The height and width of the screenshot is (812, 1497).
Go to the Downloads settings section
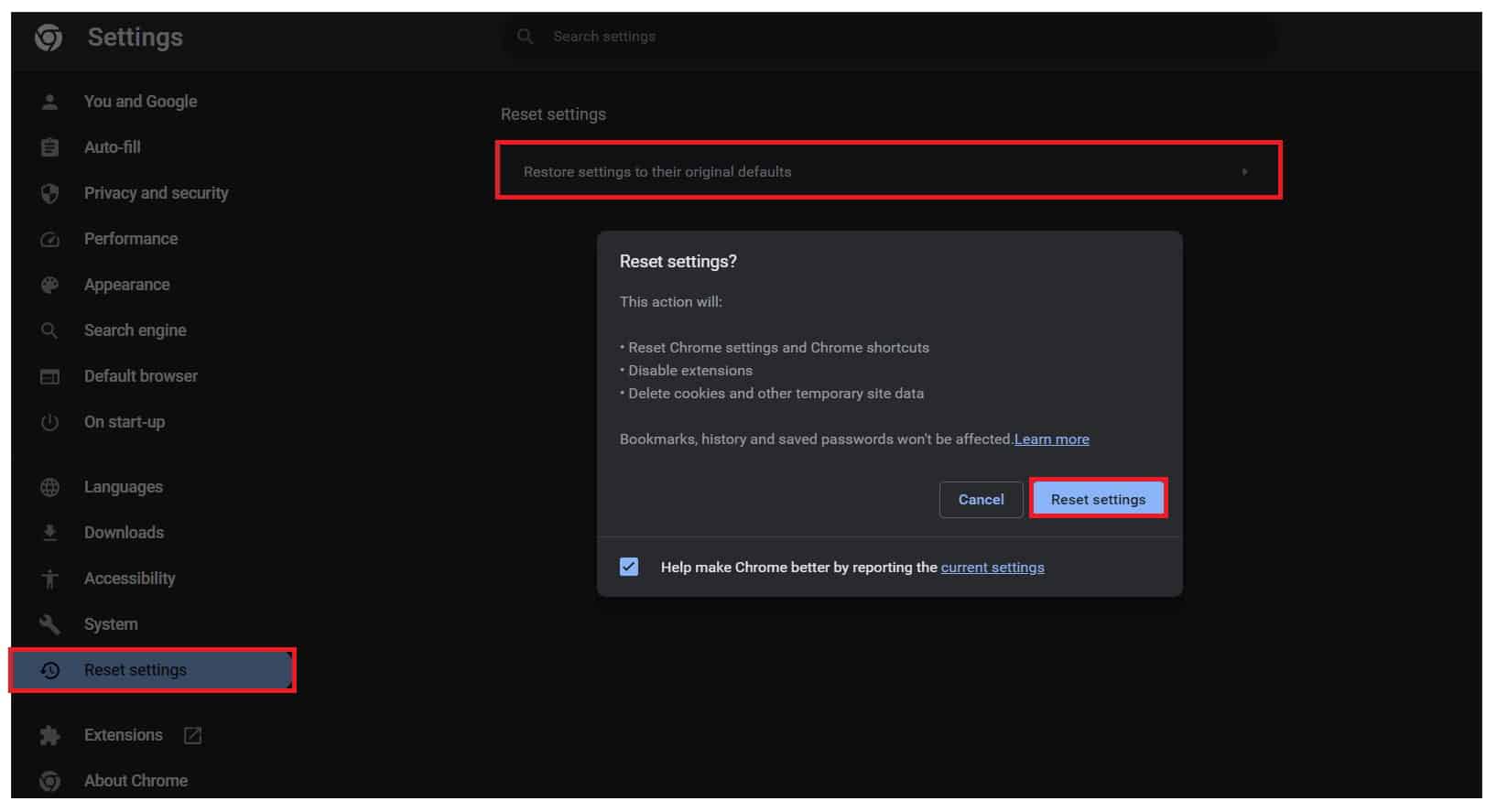[x=124, y=533]
